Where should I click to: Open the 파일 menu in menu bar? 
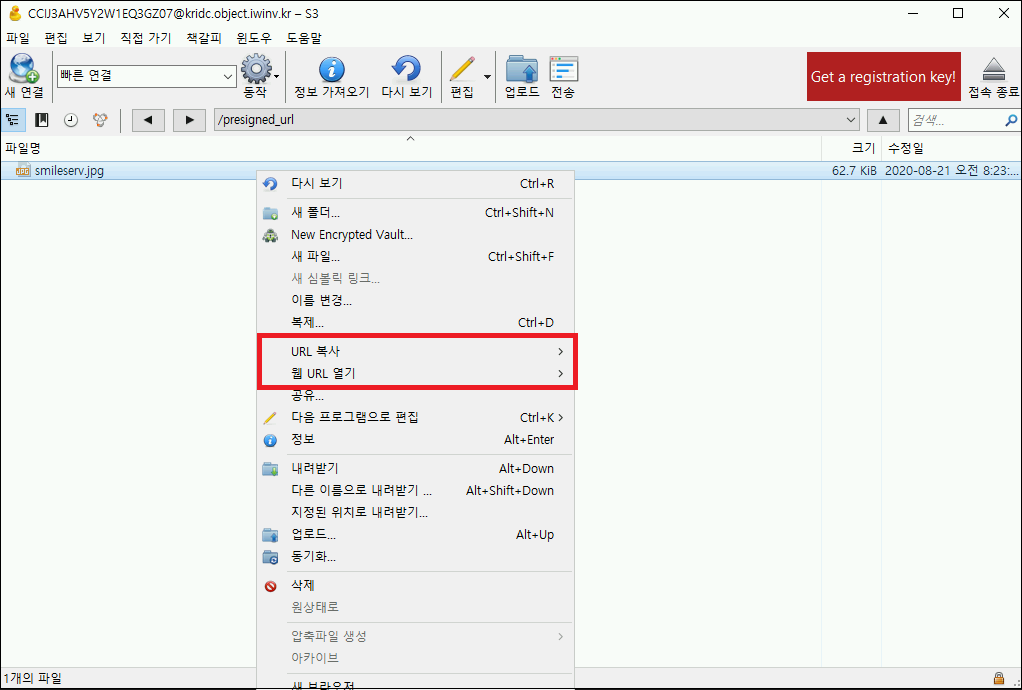18,38
